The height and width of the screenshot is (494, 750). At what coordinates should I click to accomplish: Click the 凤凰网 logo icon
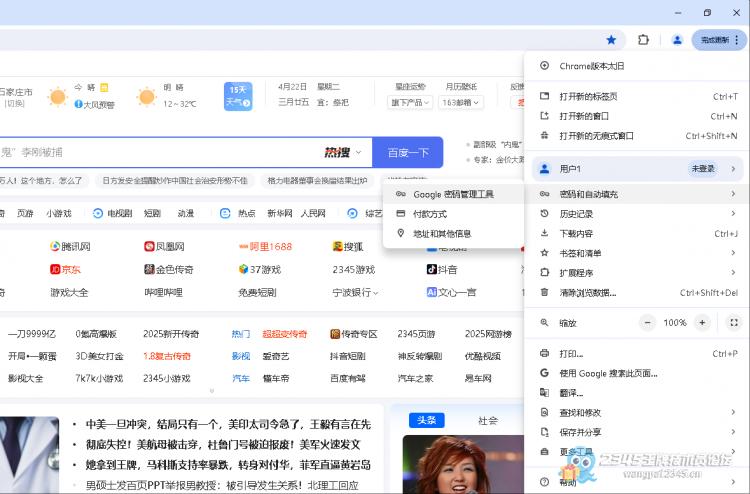point(149,246)
